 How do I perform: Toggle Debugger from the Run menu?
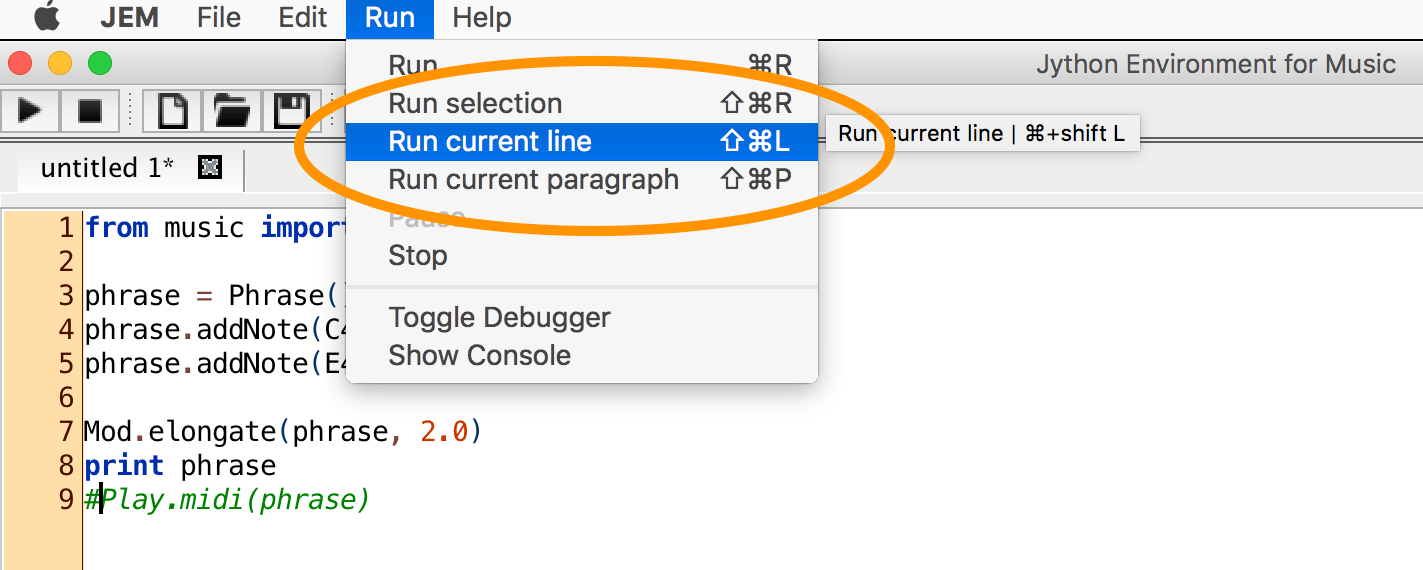pyautogui.click(x=499, y=318)
